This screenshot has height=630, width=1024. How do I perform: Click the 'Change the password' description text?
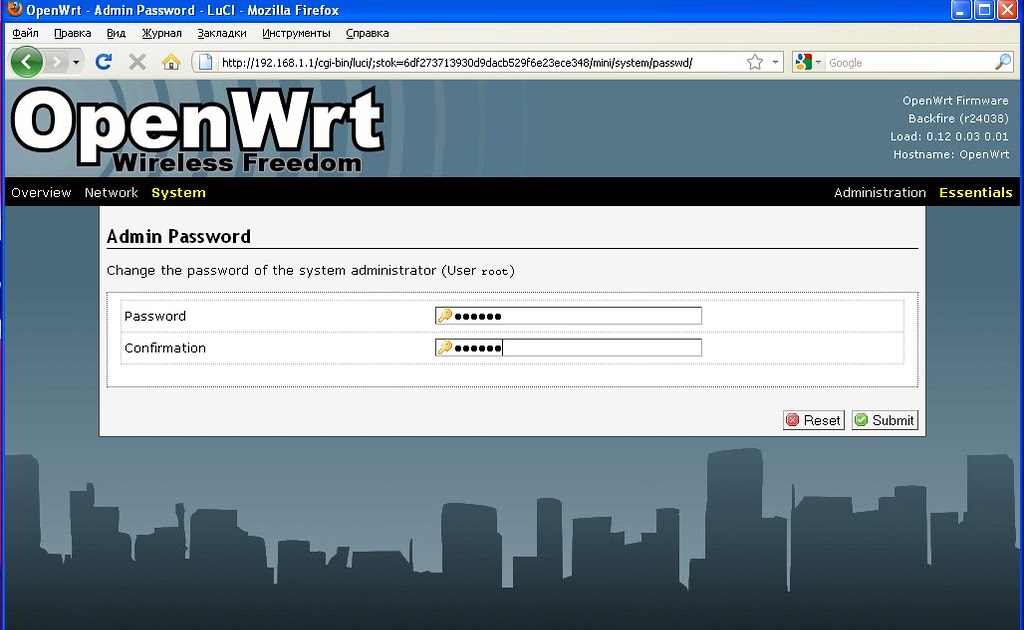[x=310, y=270]
